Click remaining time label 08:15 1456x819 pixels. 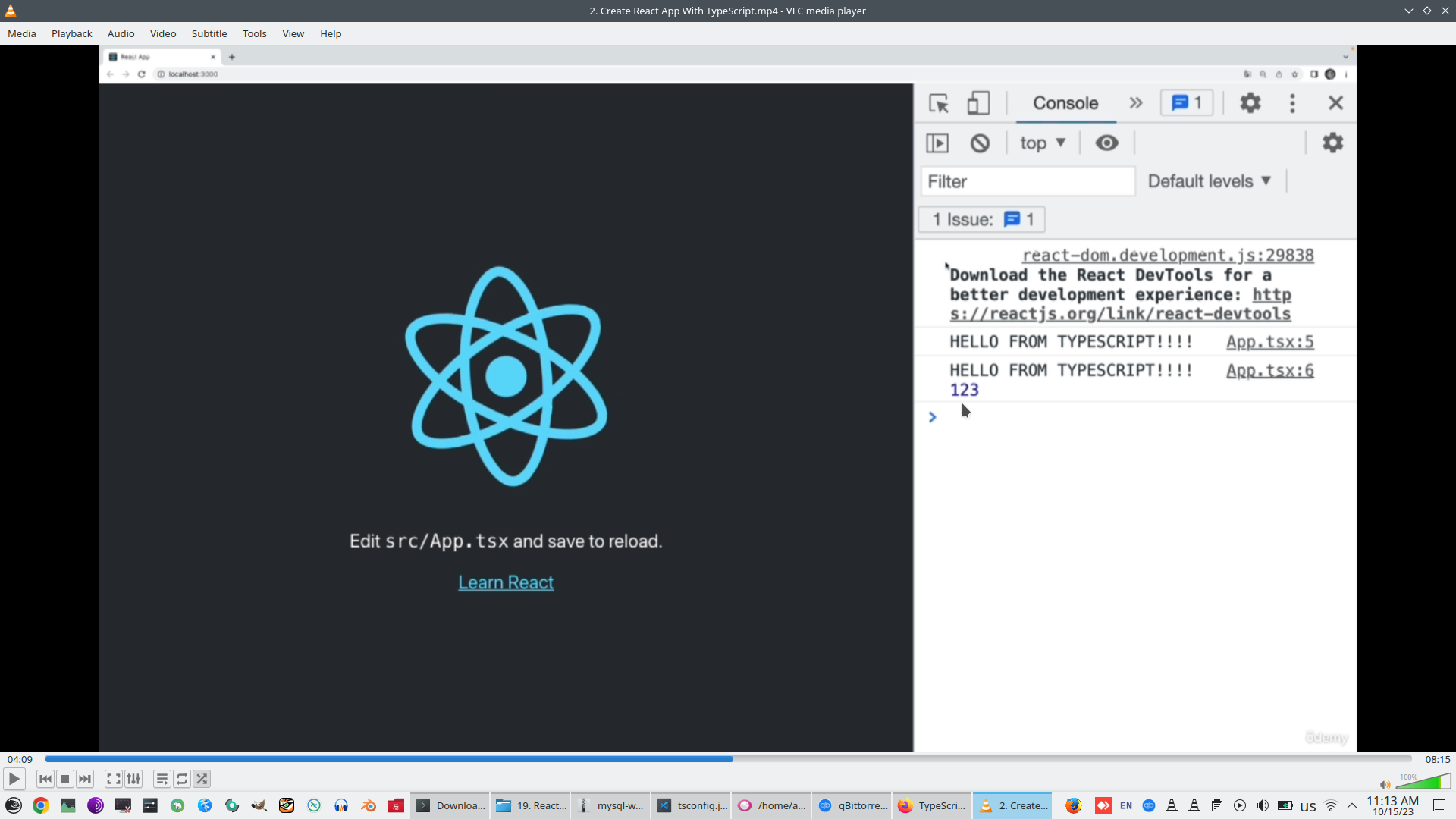[x=1437, y=759]
